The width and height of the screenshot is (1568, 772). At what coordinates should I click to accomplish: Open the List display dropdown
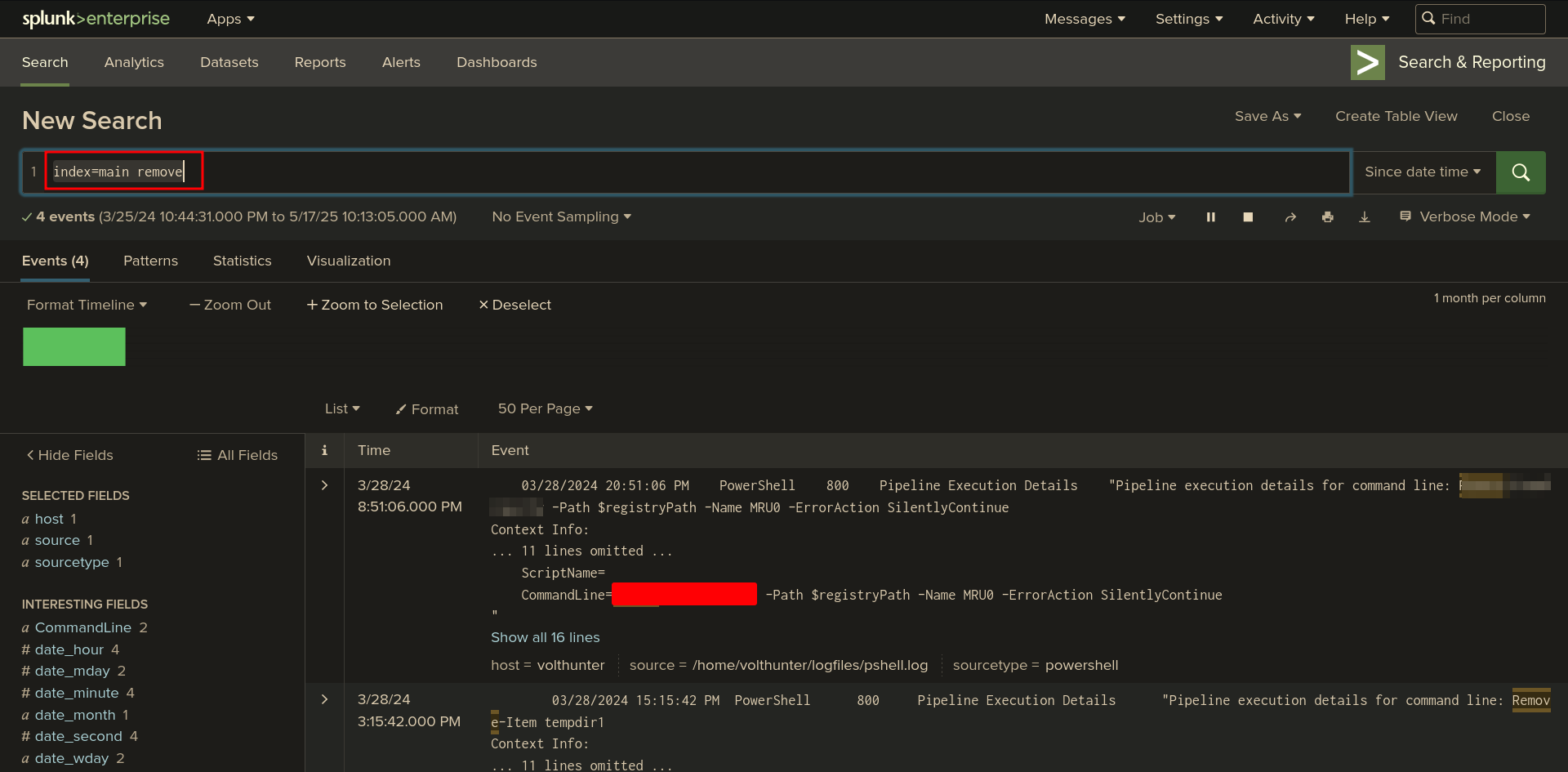click(342, 408)
